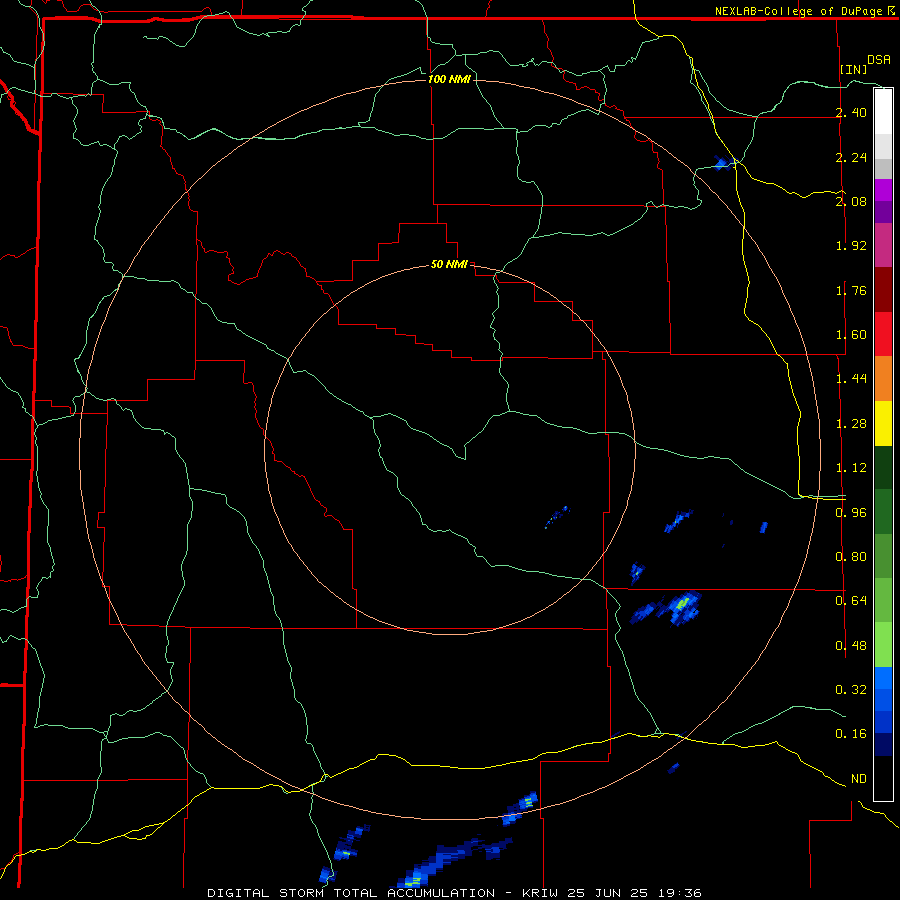The image size is (900, 900).
Task: Pick the light green legend swatch near 0.48
Action: [x=883, y=645]
